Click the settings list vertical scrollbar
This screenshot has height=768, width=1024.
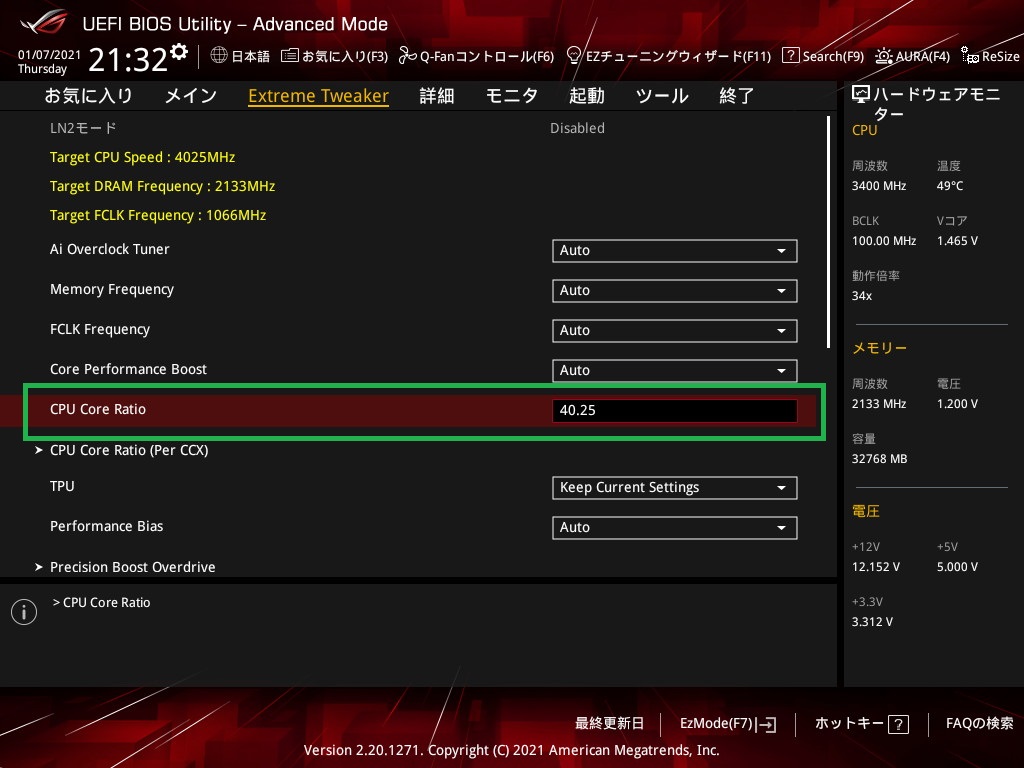pos(828,232)
